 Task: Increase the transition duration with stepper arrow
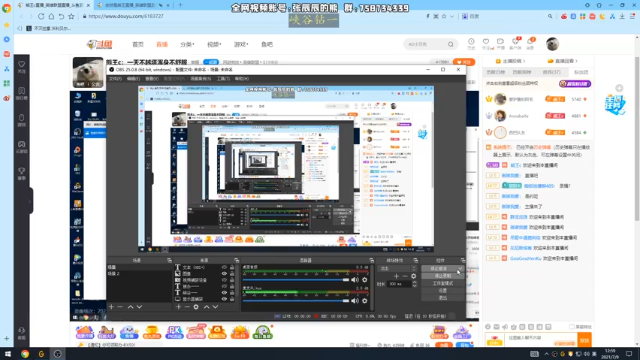414,282
